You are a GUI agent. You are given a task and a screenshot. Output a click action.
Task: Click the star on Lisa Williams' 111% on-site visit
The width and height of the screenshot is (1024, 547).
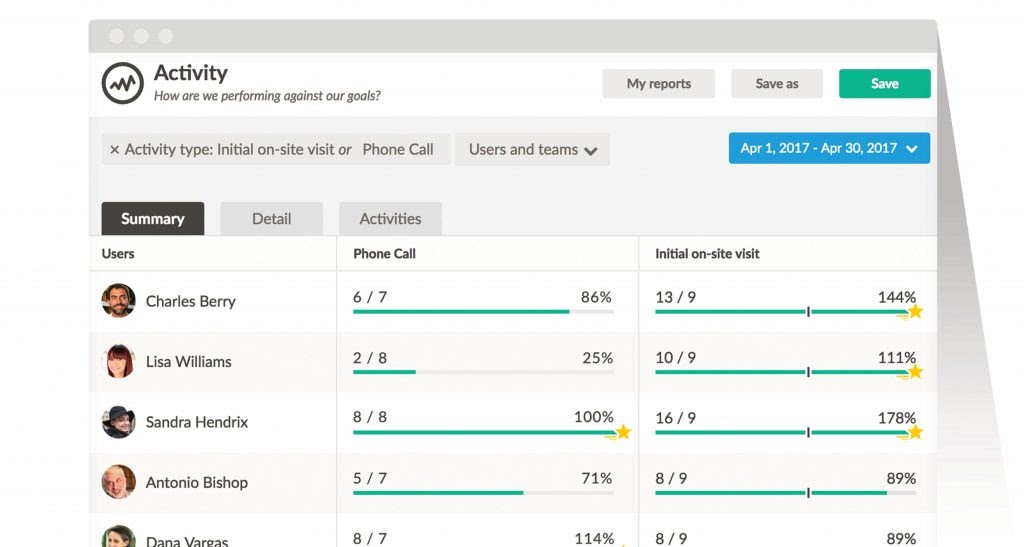[916, 371]
